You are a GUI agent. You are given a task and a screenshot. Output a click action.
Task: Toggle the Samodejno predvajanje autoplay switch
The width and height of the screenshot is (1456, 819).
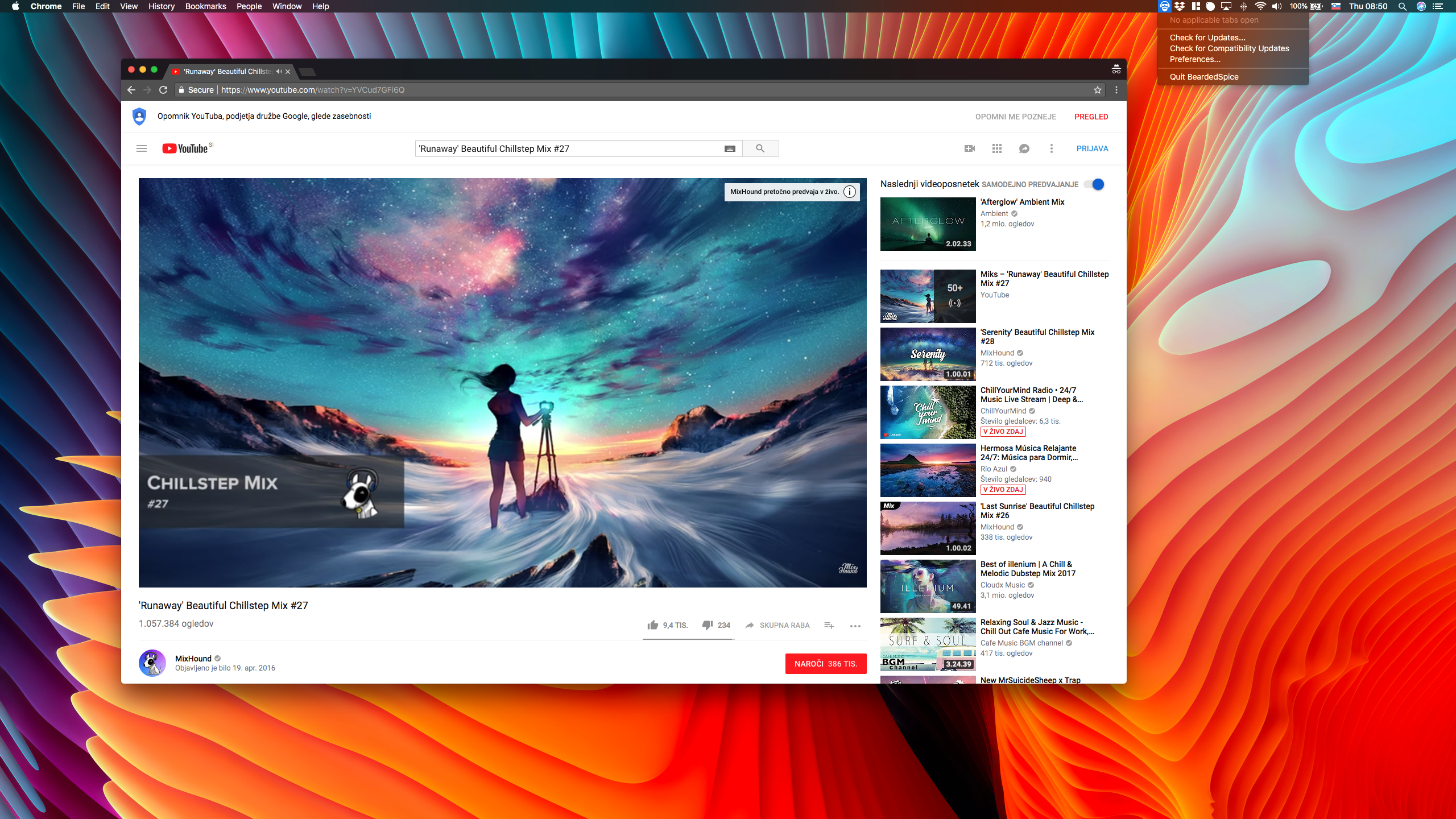[x=1094, y=184]
